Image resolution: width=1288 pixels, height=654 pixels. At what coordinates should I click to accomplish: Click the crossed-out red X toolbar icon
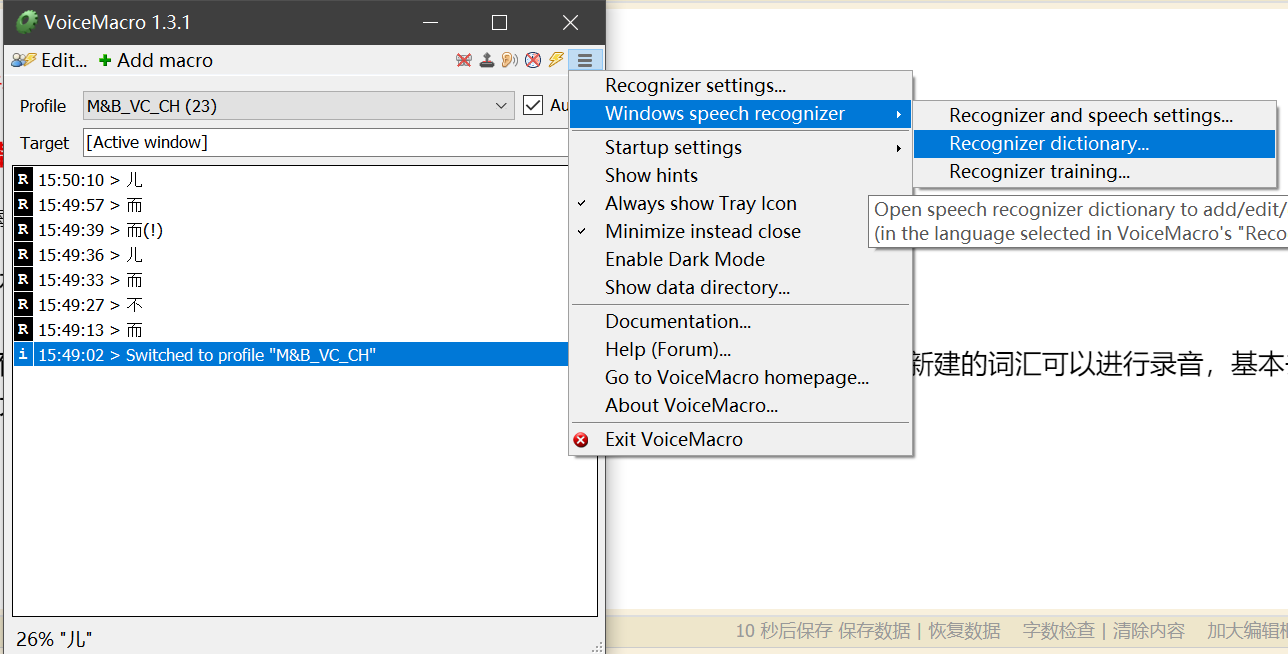[464, 60]
